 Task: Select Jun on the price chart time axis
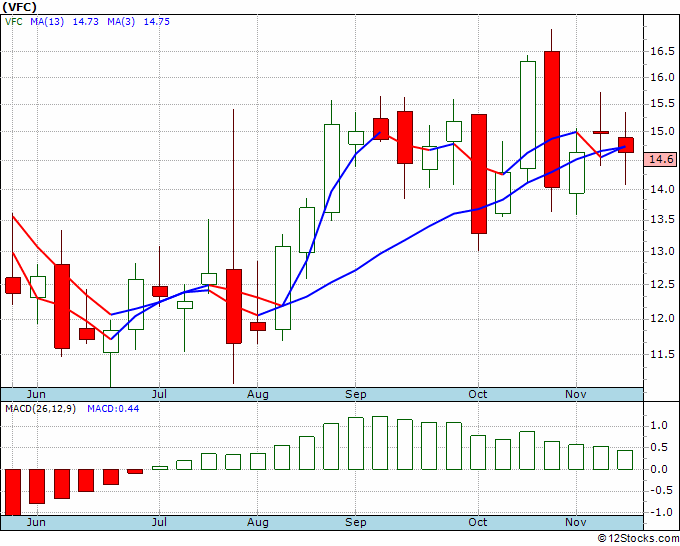[x=36, y=394]
